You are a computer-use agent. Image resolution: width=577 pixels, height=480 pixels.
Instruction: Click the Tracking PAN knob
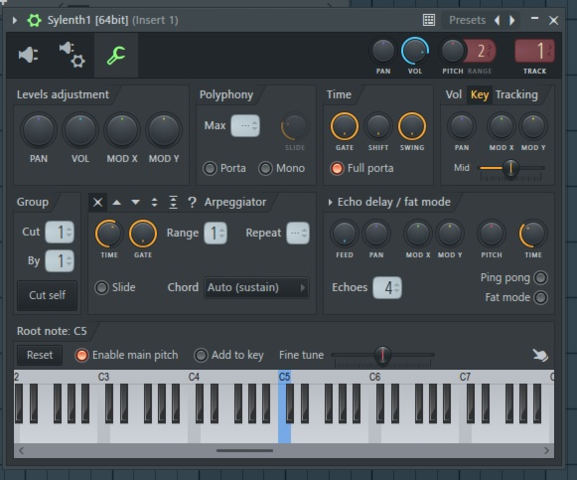[461, 127]
